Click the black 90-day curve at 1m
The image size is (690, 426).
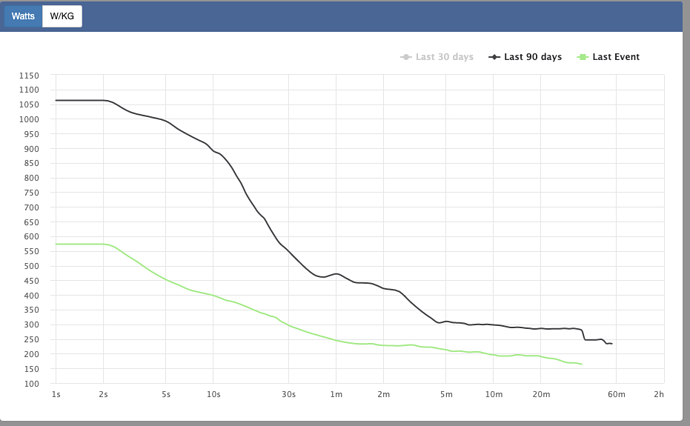click(337, 274)
